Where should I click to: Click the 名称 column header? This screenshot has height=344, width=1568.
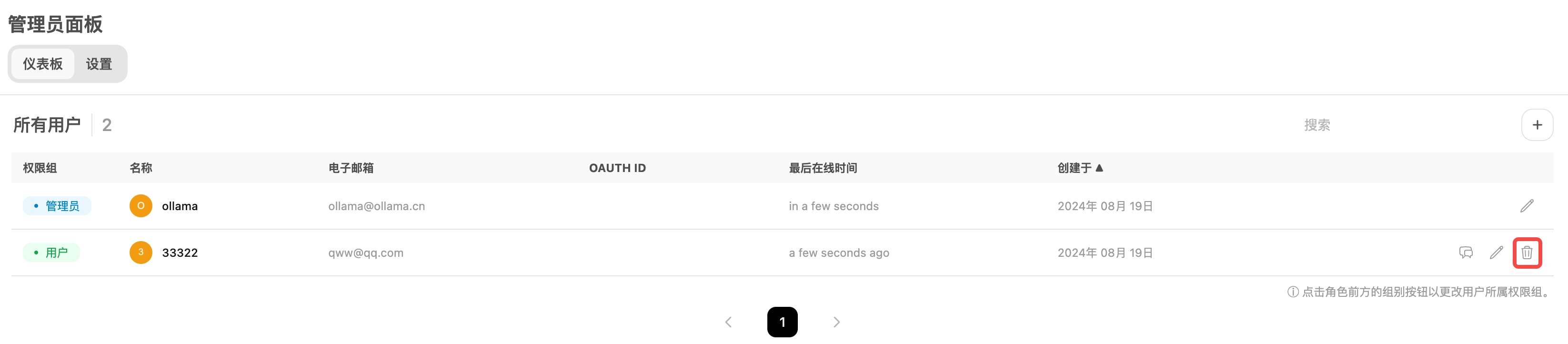142,168
